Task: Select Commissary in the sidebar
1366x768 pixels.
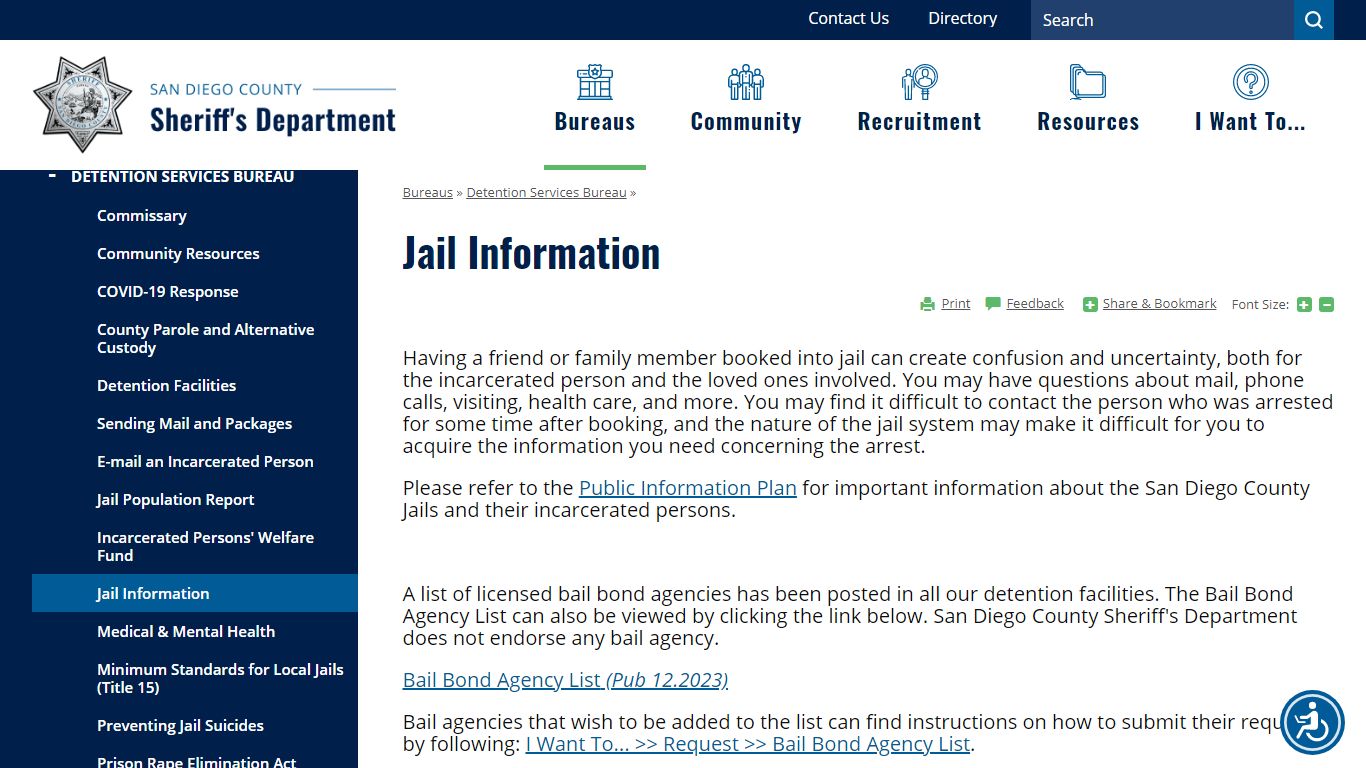Action: [142, 216]
